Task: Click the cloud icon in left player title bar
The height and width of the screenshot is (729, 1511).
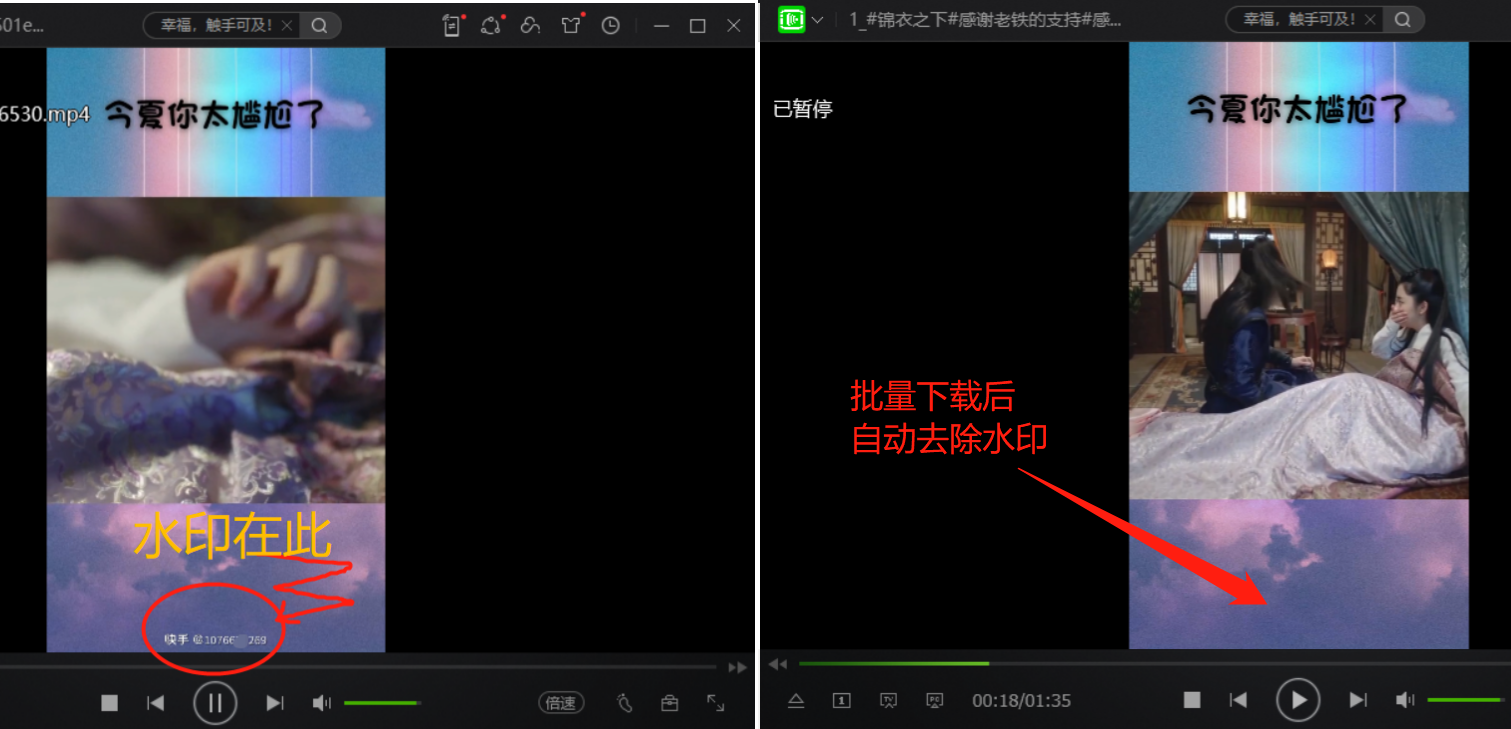Action: click(531, 26)
